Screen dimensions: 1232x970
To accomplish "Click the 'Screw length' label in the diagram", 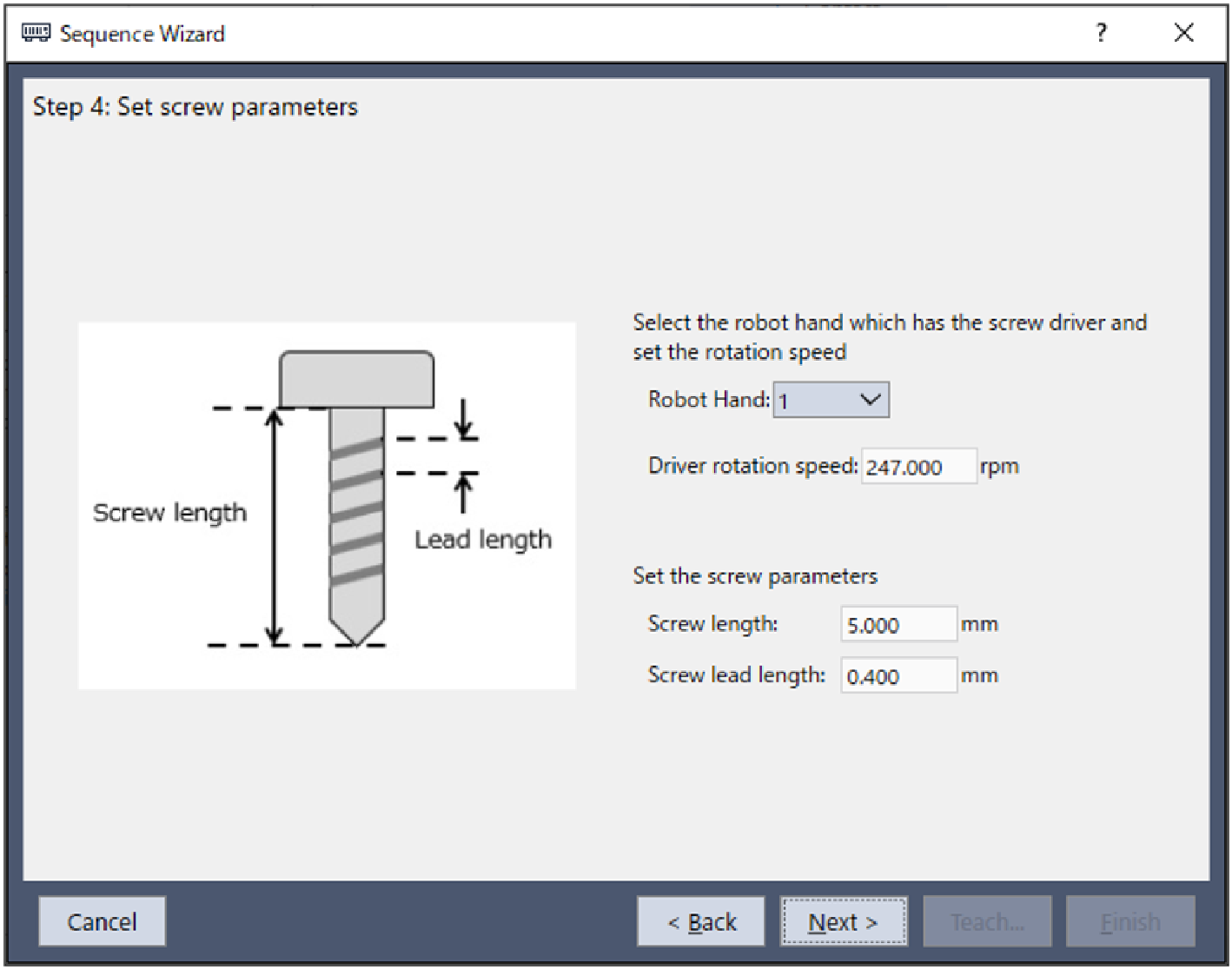I will [x=169, y=513].
